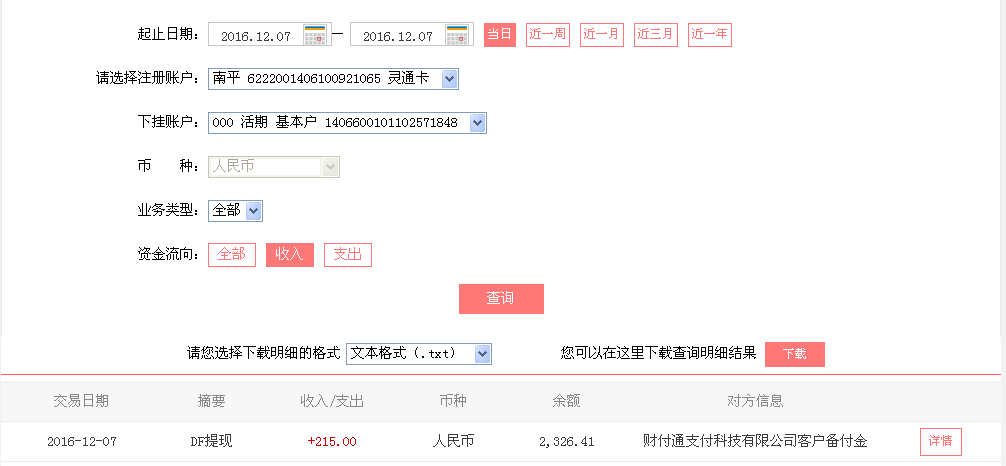Set date range to 近三月
The width and height of the screenshot is (1006, 466).
[656, 35]
